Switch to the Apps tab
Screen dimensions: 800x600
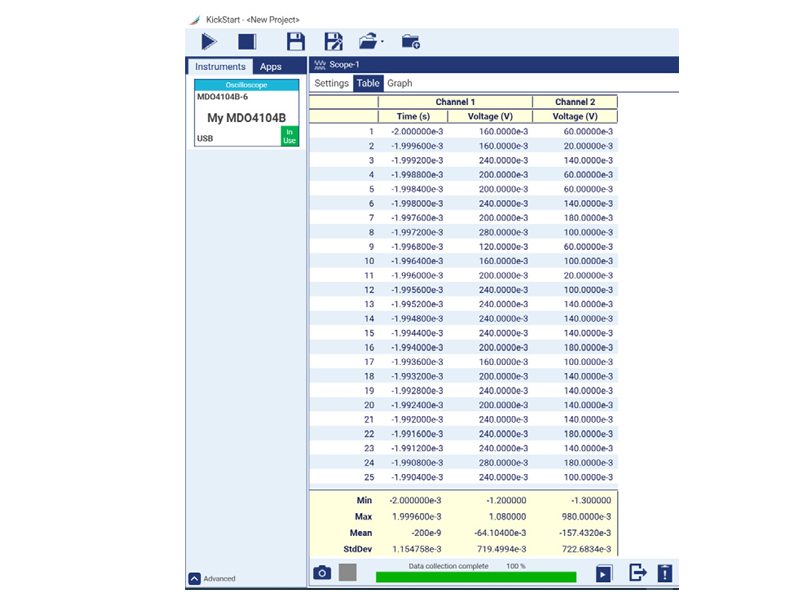270,67
